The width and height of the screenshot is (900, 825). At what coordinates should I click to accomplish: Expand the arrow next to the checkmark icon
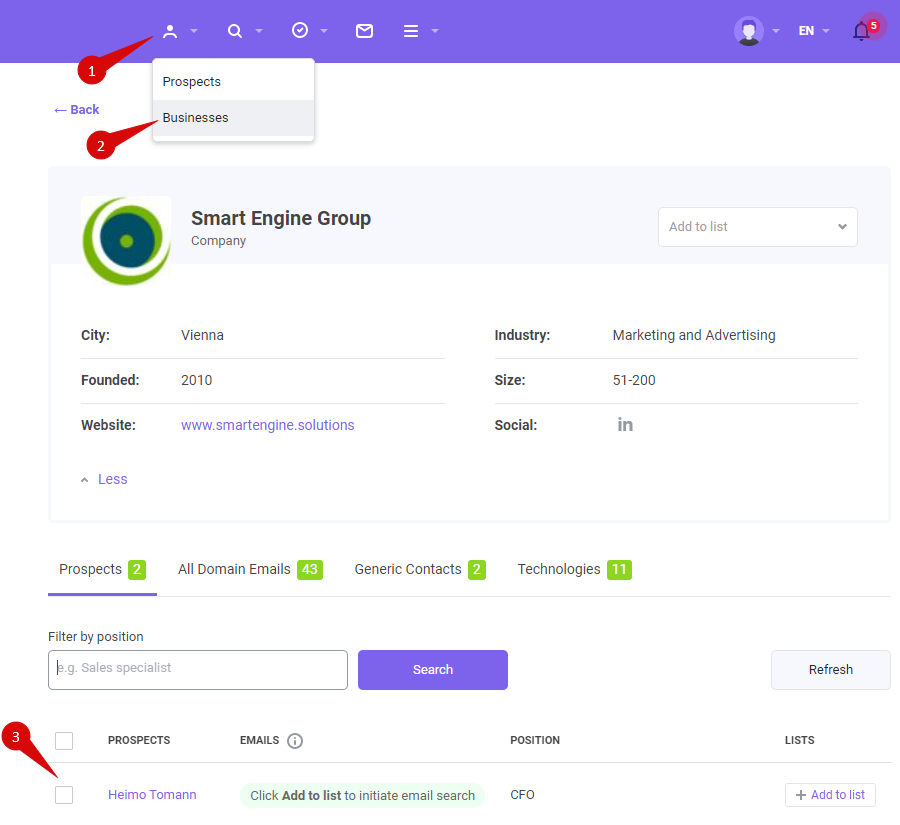324,31
